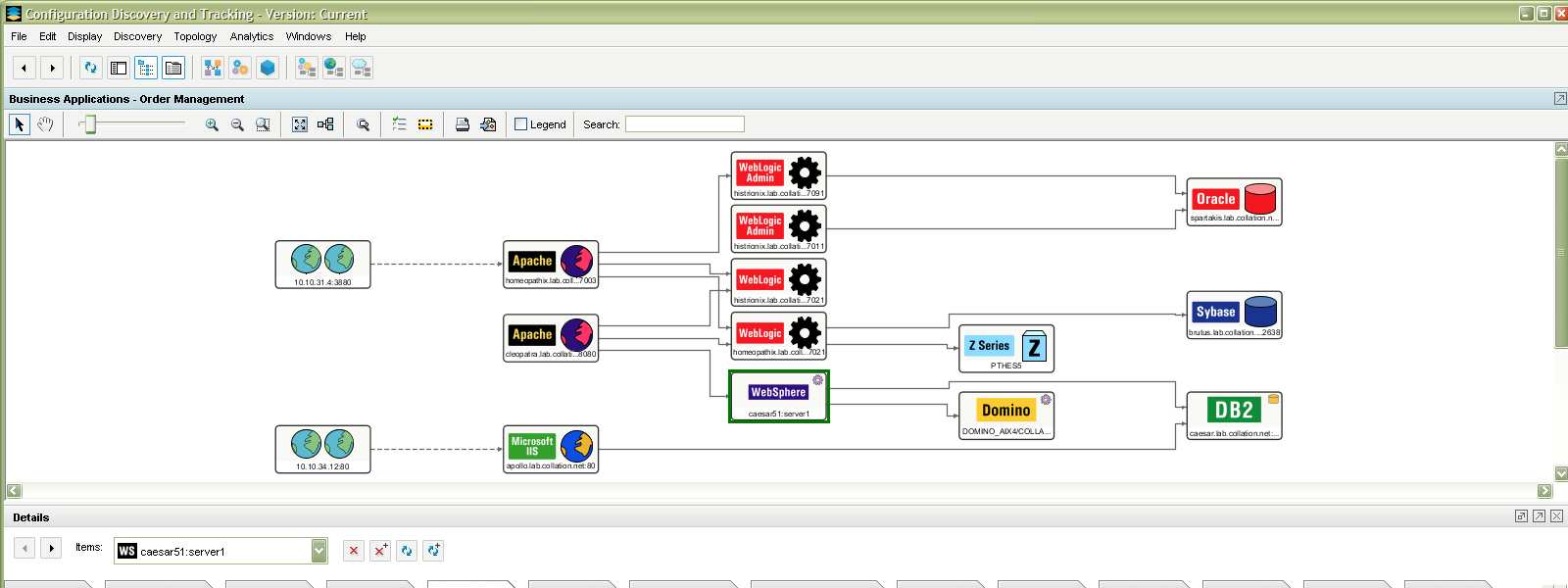Select the 10.10.34.12:80 client node
The height and width of the screenshot is (588, 1568).
click(x=323, y=450)
